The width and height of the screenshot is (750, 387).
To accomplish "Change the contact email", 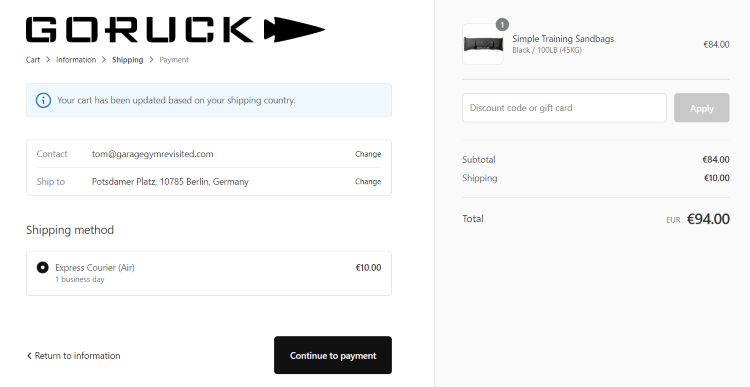I will (368, 154).
